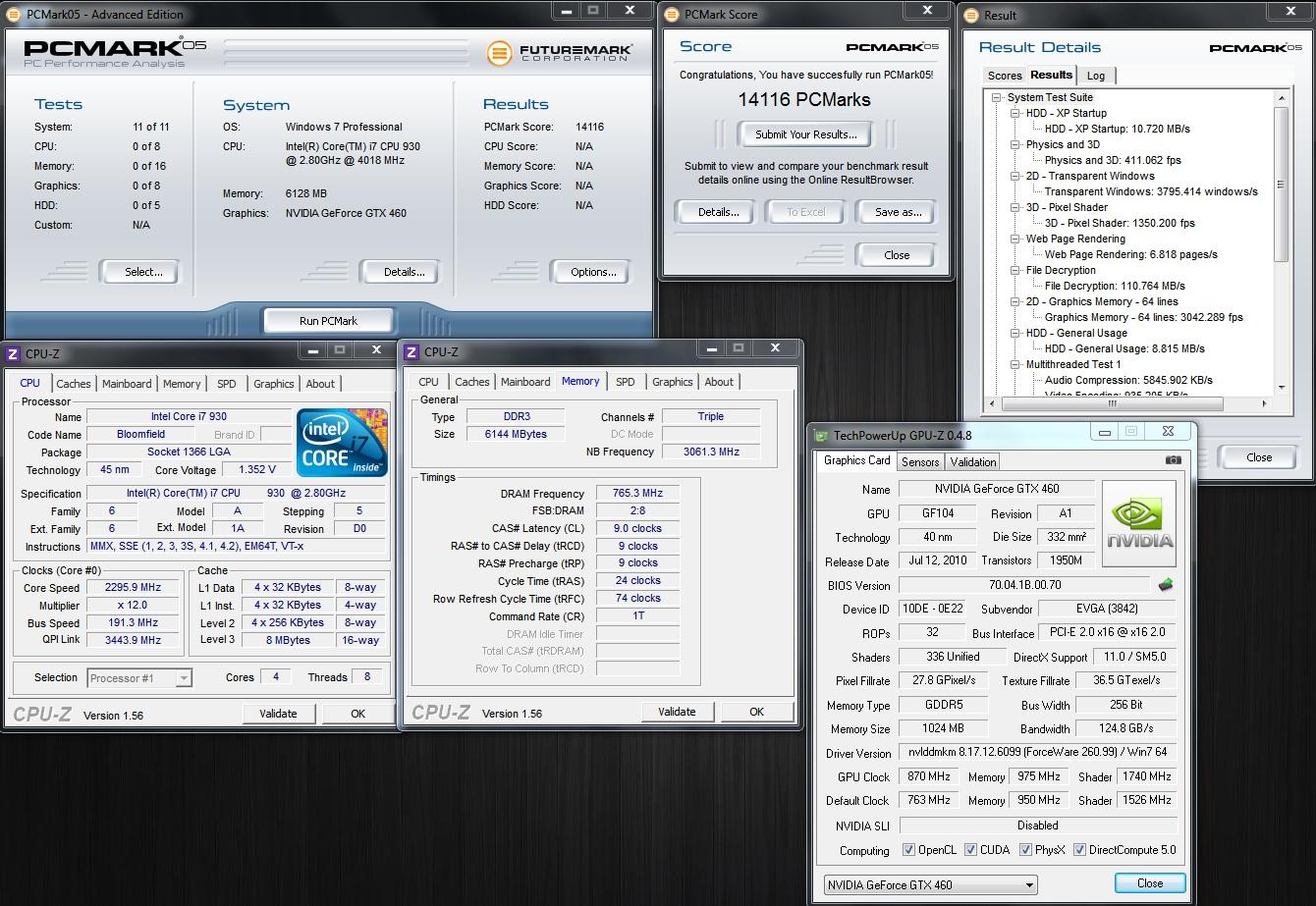The image size is (1316, 906).
Task: Open the Validation tab in GPU-Z
Action: click(x=973, y=462)
